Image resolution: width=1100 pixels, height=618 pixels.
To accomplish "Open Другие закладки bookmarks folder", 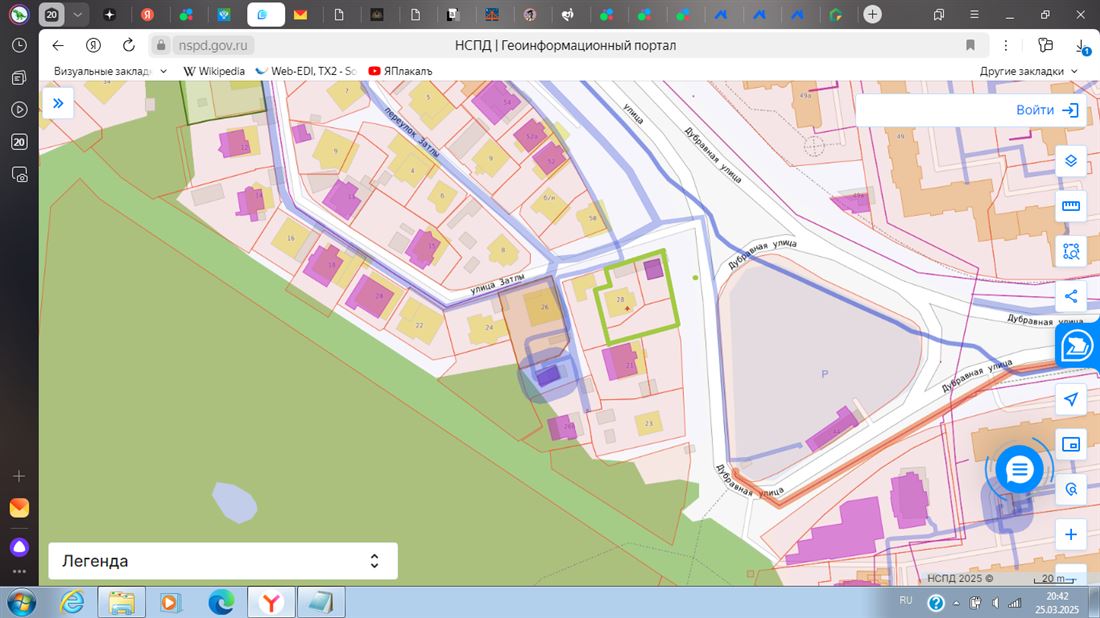I will pyautogui.click(x=1028, y=71).
